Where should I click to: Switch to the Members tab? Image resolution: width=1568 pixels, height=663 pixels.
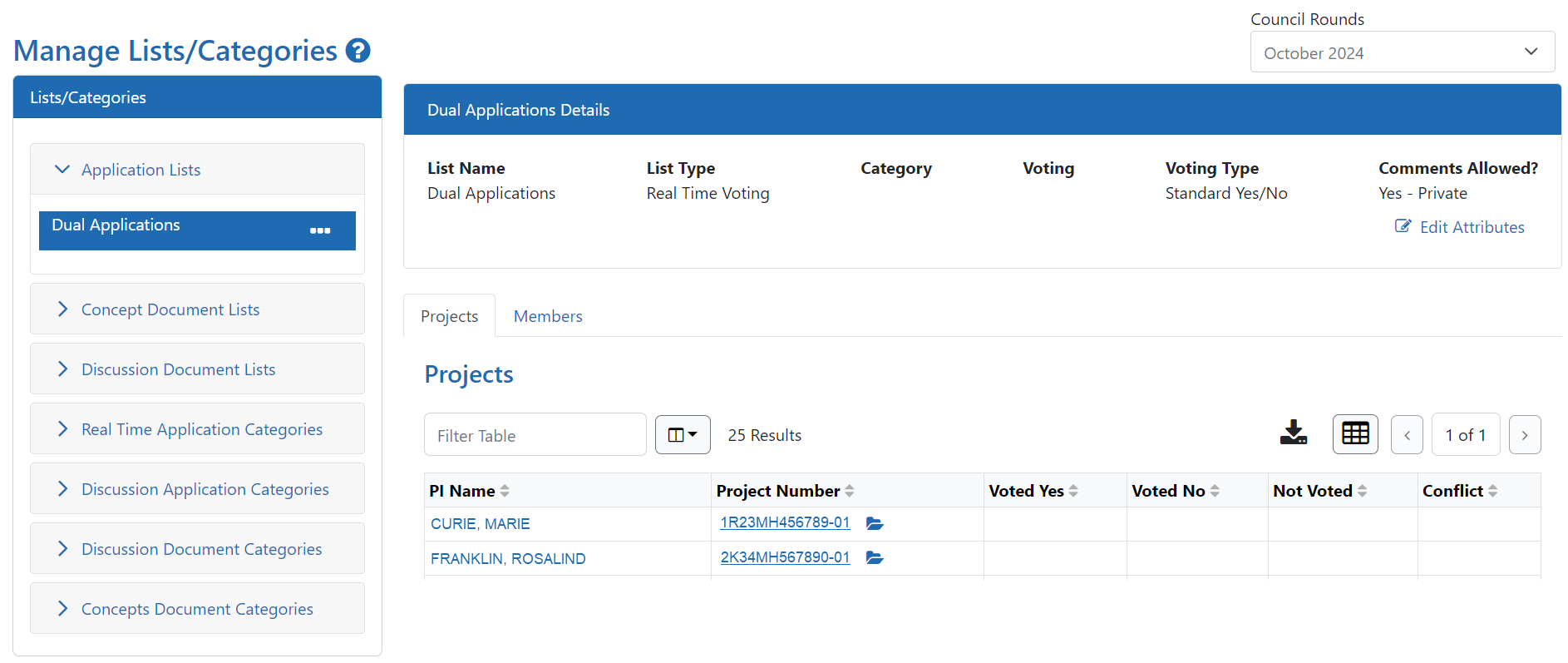point(547,316)
